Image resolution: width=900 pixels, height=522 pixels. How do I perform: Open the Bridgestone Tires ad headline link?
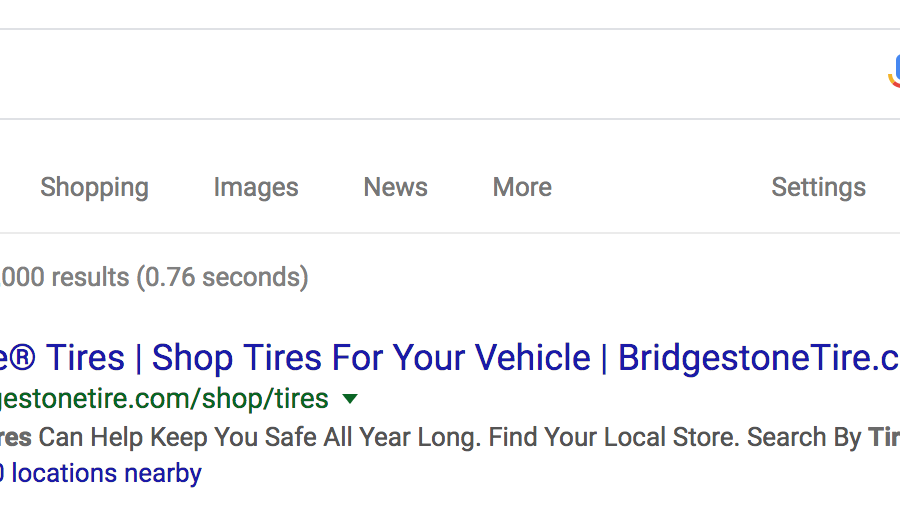pyautogui.click(x=450, y=358)
